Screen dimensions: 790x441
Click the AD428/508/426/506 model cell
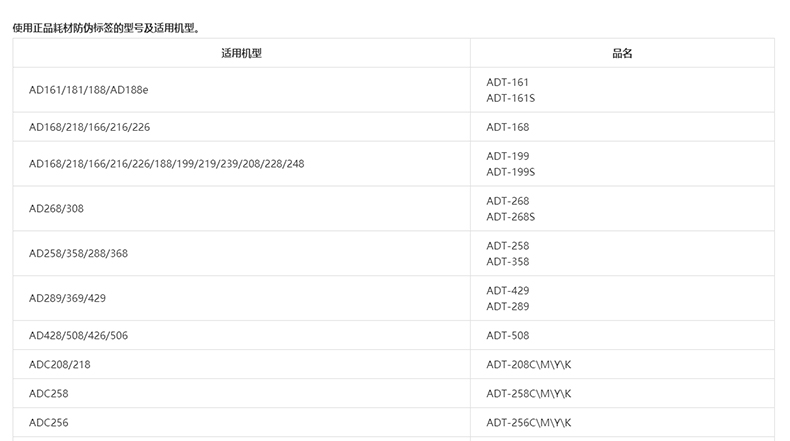78,336
